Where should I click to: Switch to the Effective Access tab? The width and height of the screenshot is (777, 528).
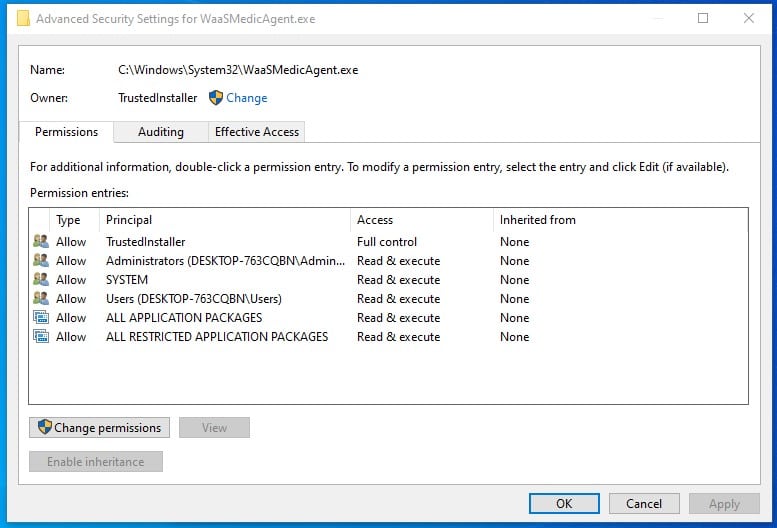pyautogui.click(x=257, y=132)
